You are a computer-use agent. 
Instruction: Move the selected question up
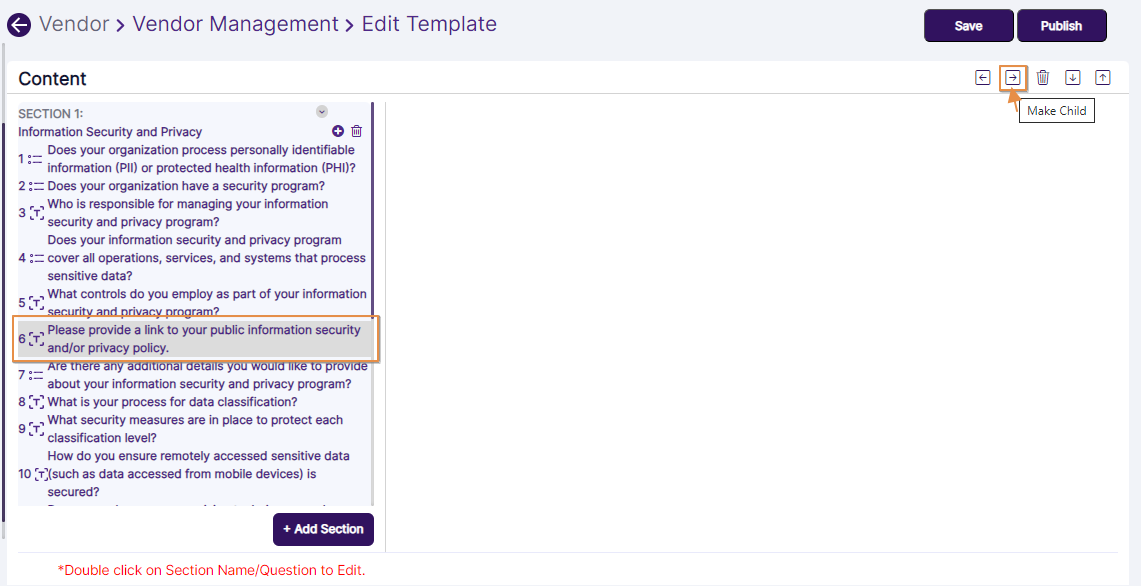click(x=1103, y=78)
